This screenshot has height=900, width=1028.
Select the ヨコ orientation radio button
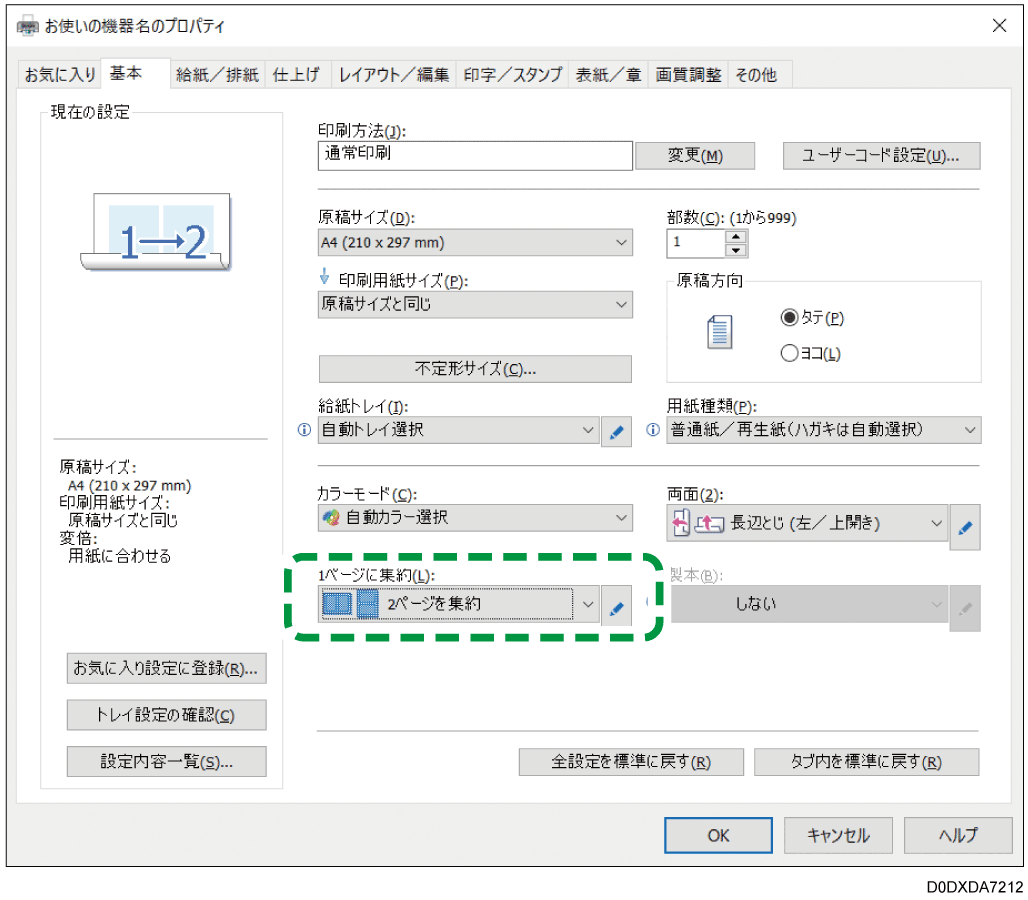[789, 353]
